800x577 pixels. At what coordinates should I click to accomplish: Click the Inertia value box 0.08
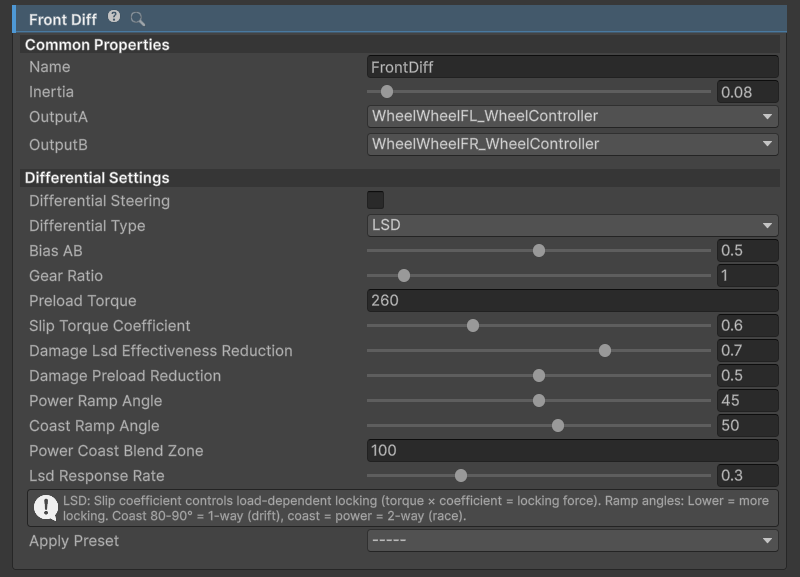[747, 92]
